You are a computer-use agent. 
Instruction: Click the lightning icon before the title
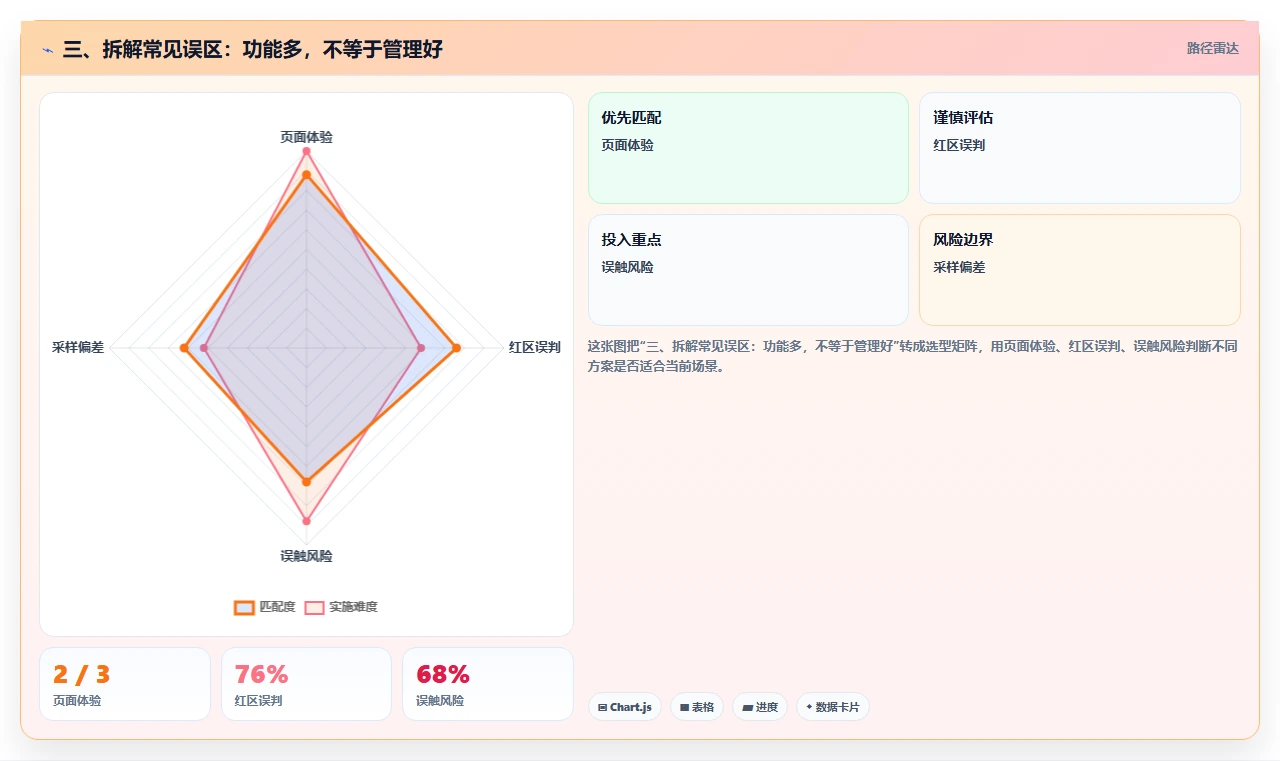tap(48, 50)
